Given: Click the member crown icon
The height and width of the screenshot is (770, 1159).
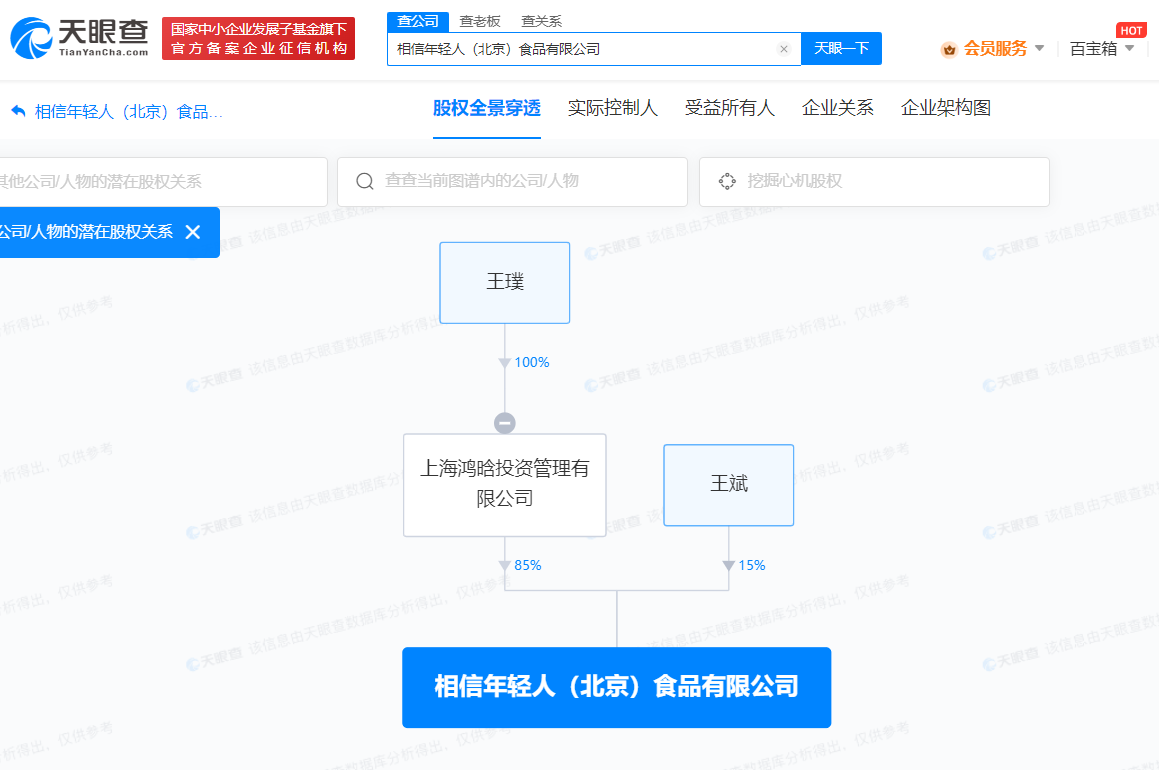Looking at the screenshot, I should (x=949, y=49).
